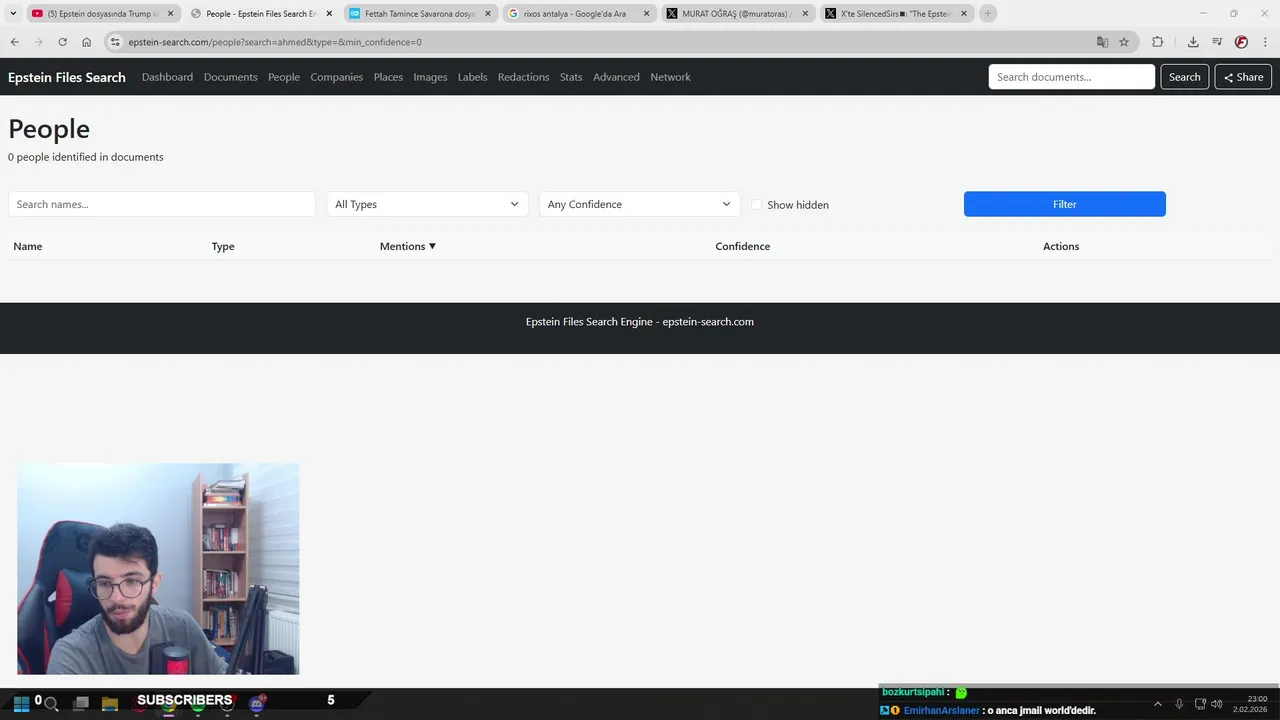Click the microphone tray icon
The height and width of the screenshot is (720, 1280).
(x=1180, y=704)
